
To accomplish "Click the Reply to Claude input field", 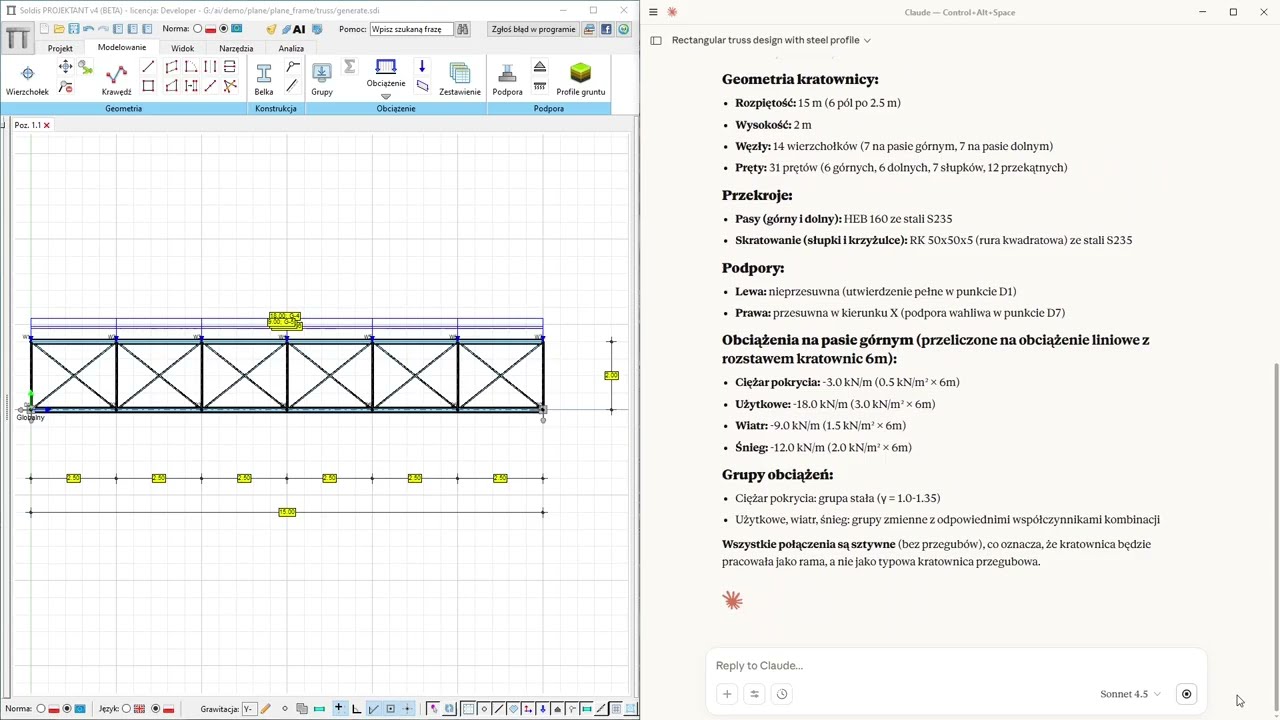I will [x=955, y=666].
